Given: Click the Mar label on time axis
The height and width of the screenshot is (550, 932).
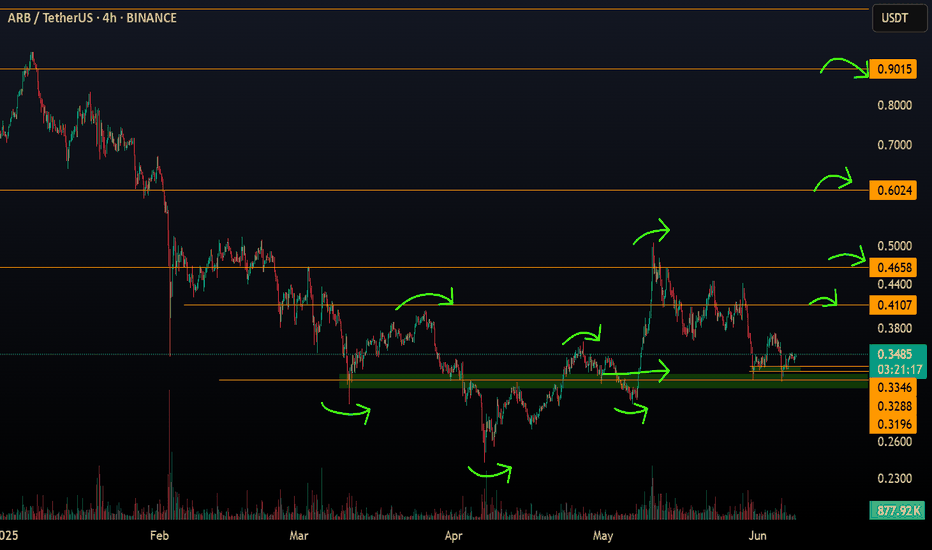Looking at the screenshot, I should tap(298, 536).
